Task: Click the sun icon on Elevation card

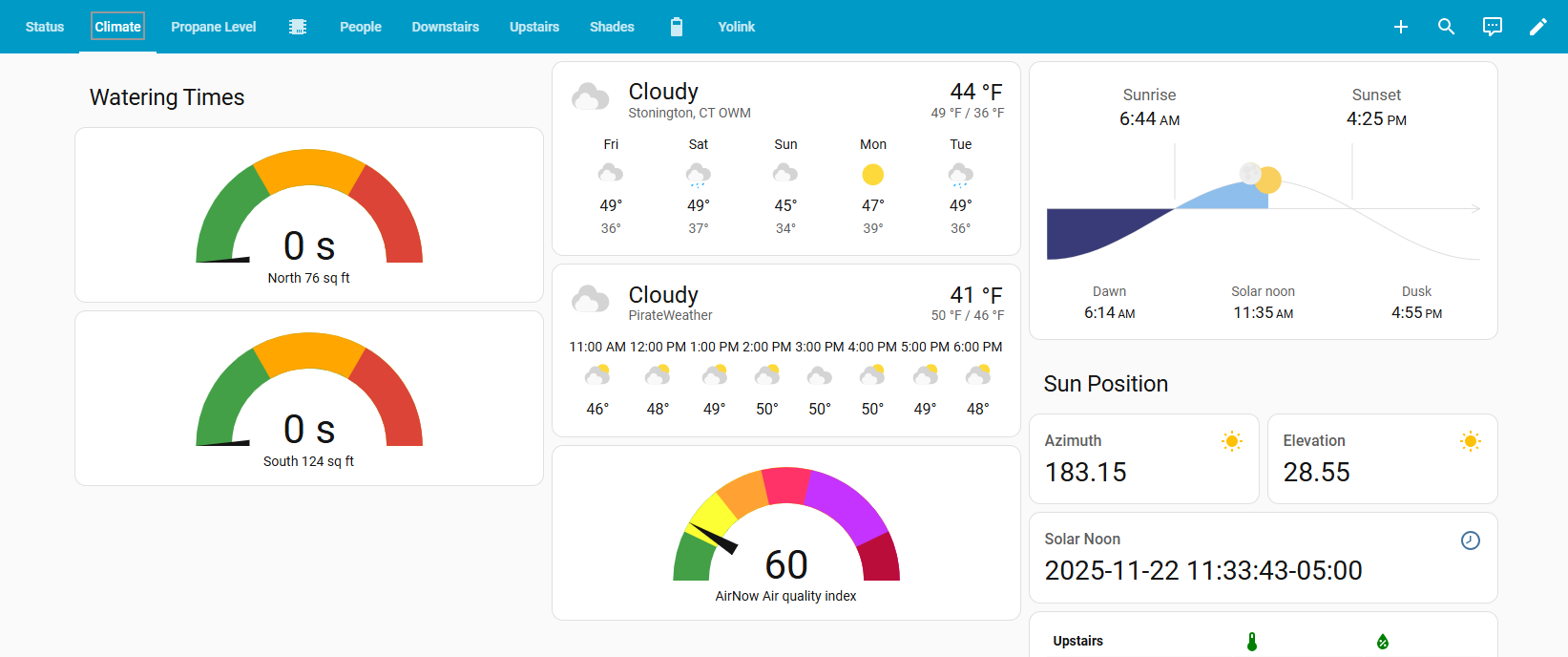Action: point(1470,441)
